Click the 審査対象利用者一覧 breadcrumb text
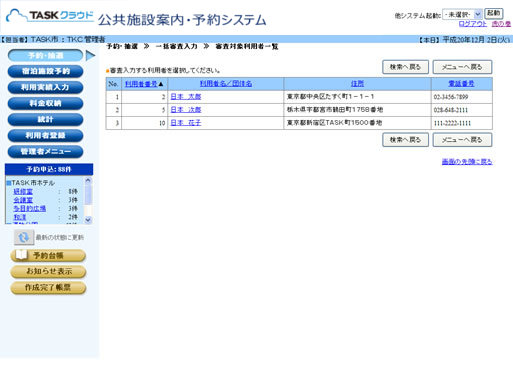 (x=247, y=46)
